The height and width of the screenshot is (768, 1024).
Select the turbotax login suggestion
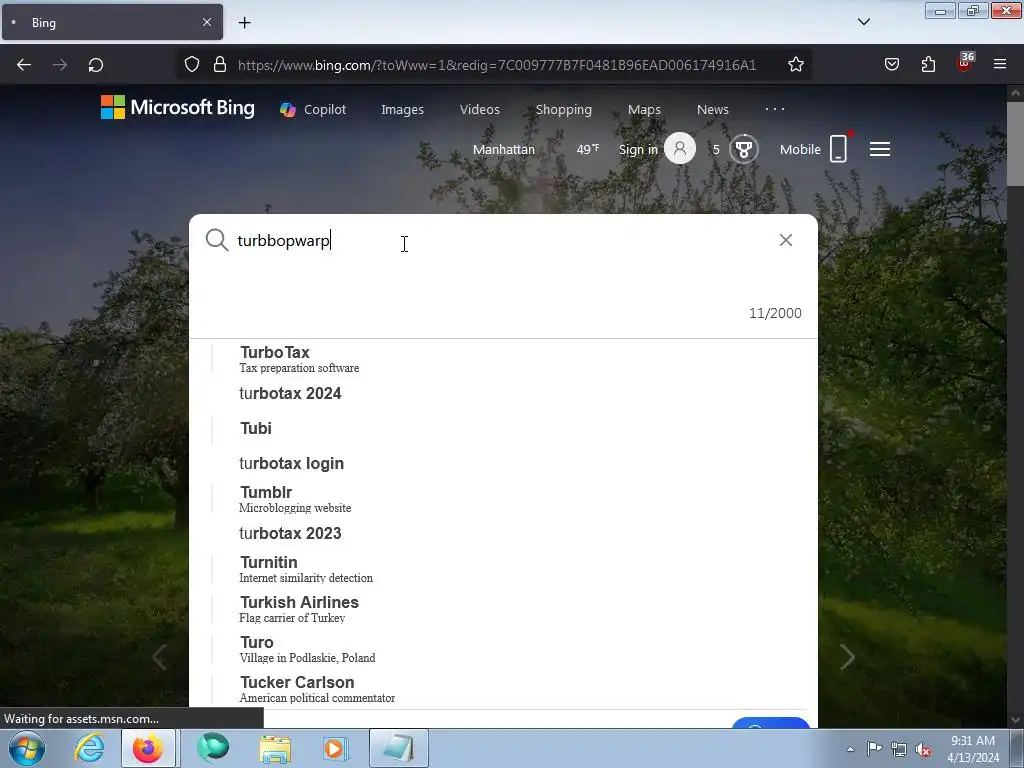tap(503, 463)
